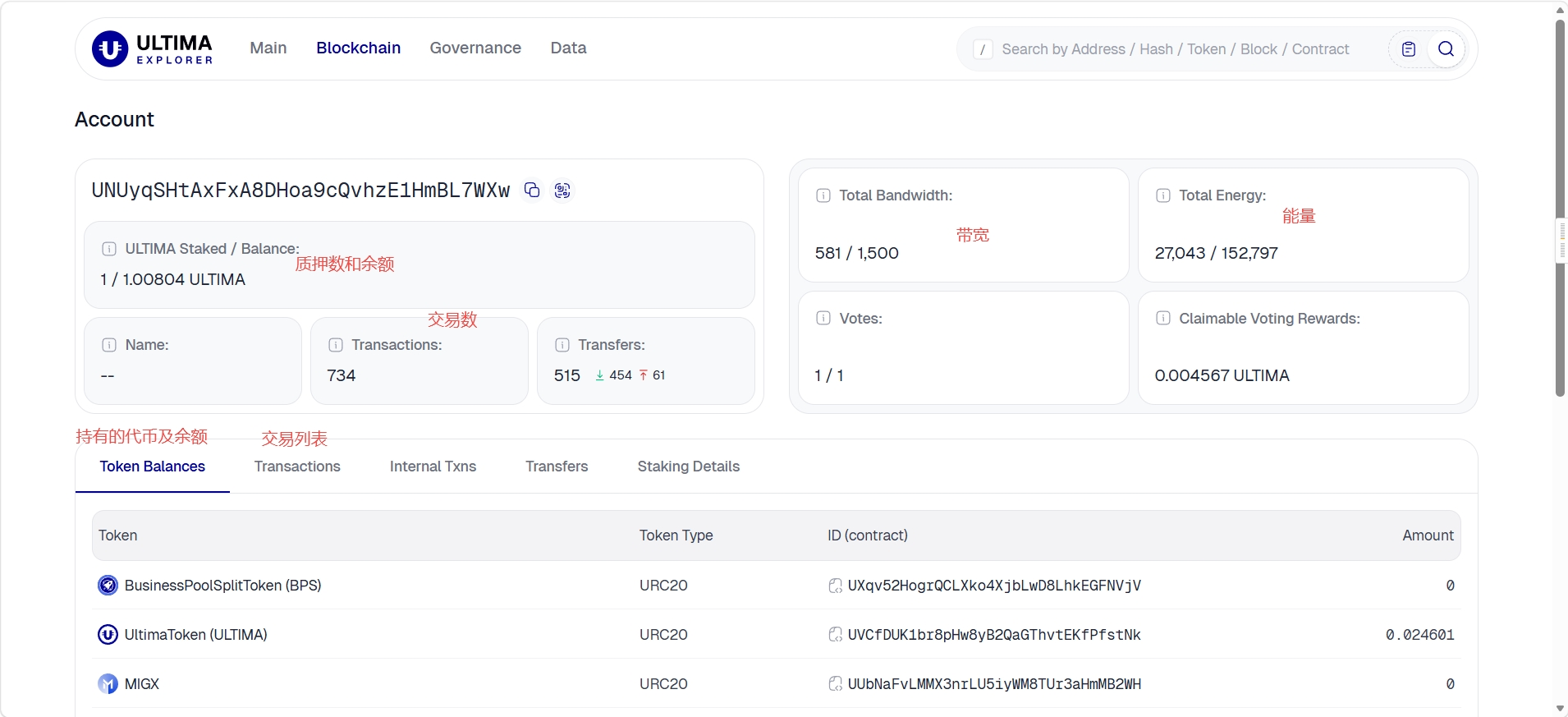Screen dimensions: 1568x717
Task: Open BusinessPoolSplitToken (BPS) token link
Action: pyautogui.click(x=222, y=586)
